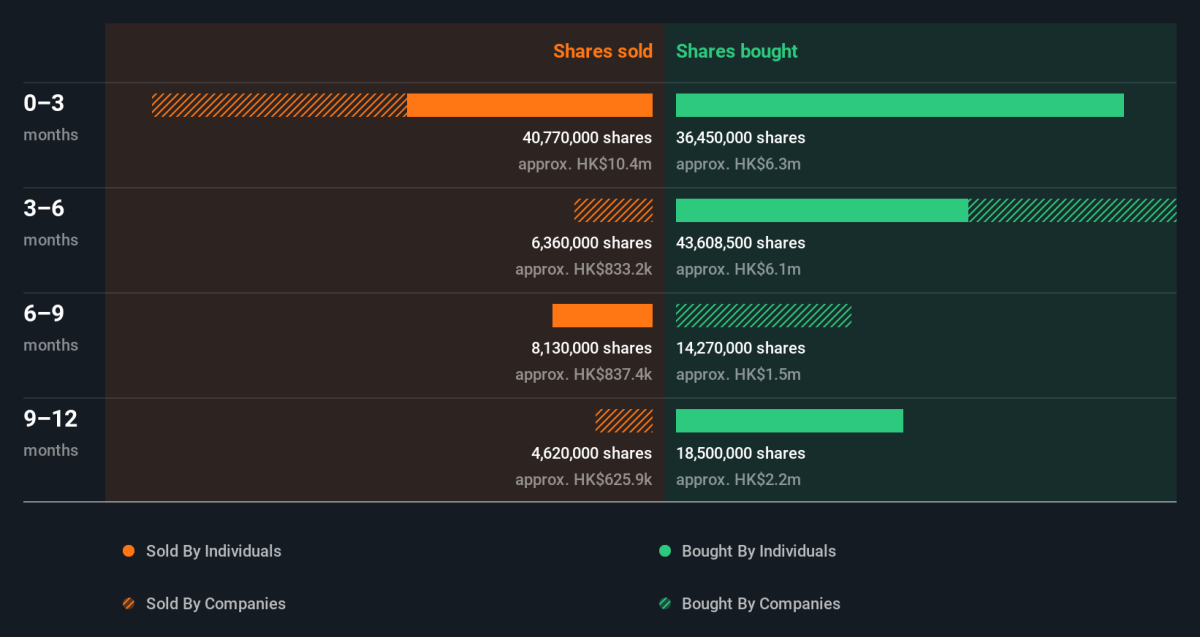Click the 6–9 months solid orange sold bar
Image resolution: width=1200 pixels, height=637 pixels.
click(x=602, y=315)
